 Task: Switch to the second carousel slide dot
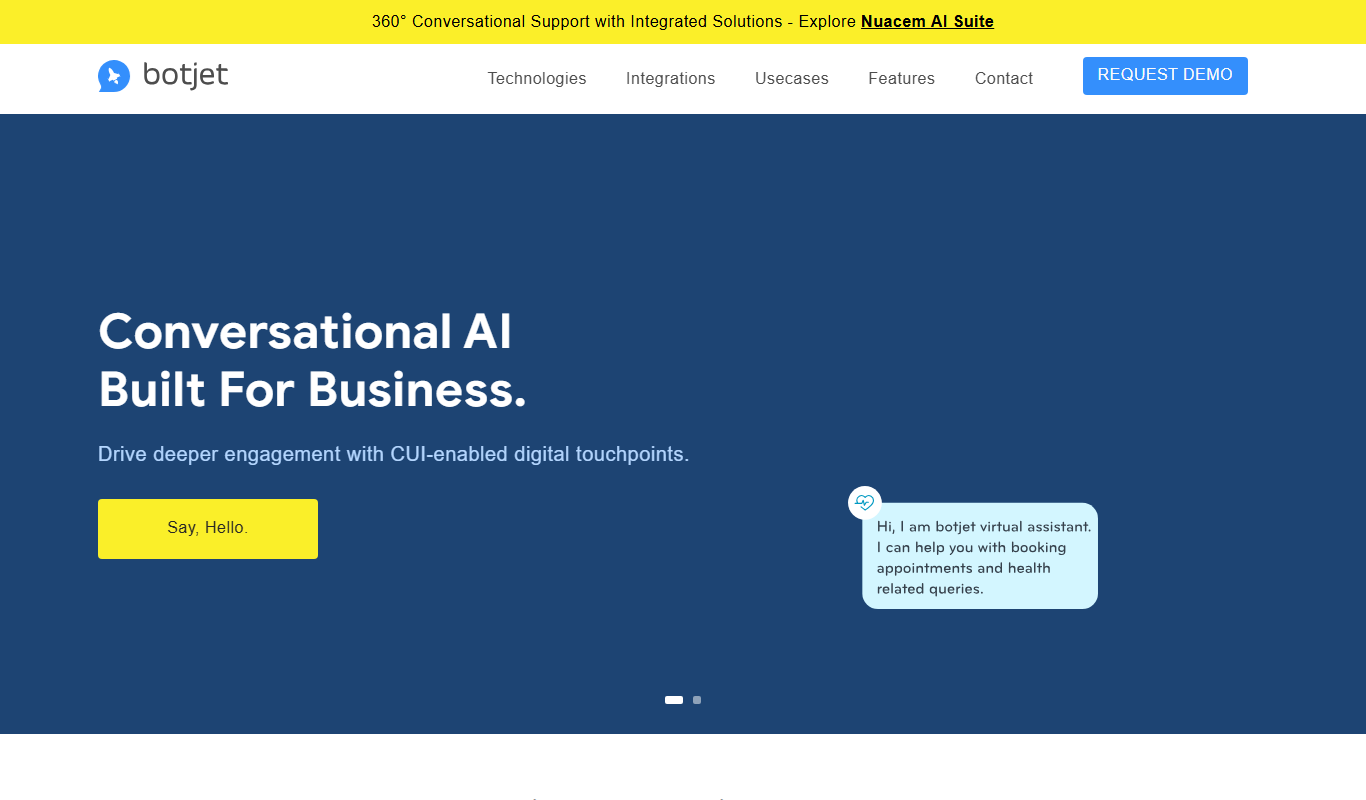697,700
